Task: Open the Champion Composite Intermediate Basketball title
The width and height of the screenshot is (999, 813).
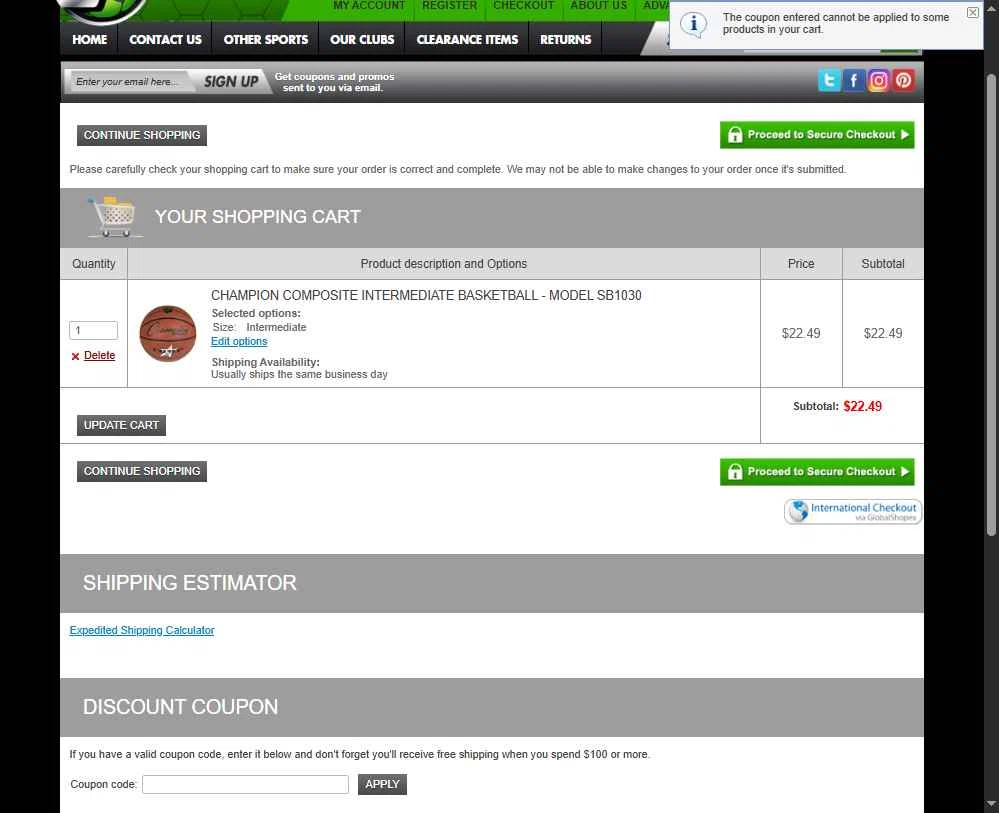Action: point(426,296)
